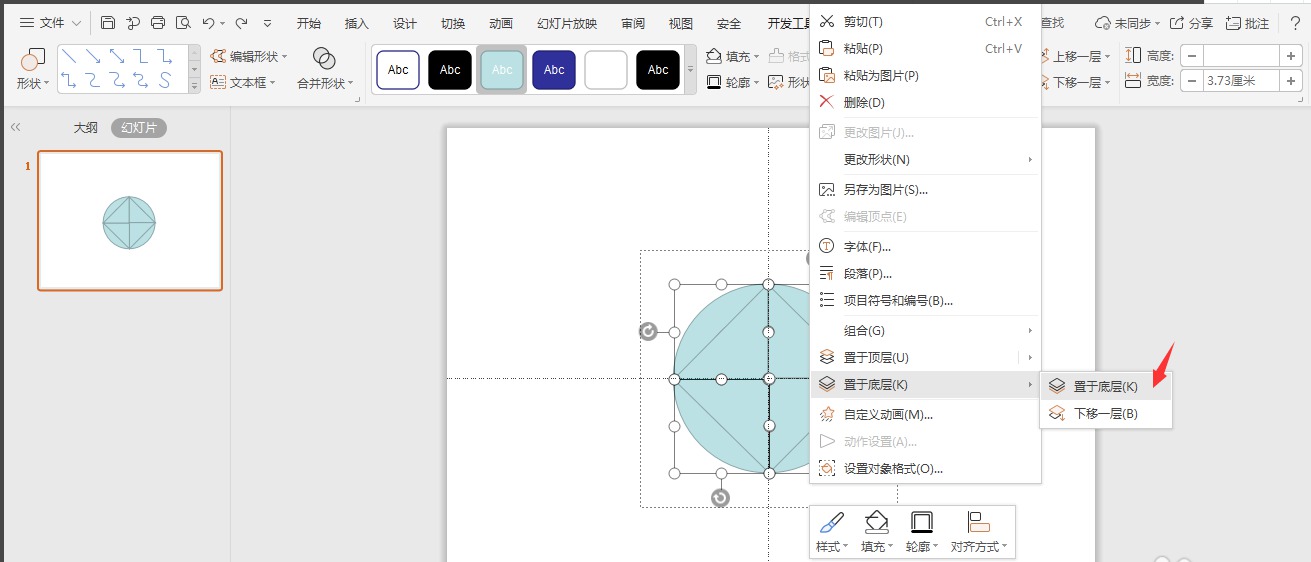Click the 宽度 width input showing 3.73厘米

(x=1242, y=81)
